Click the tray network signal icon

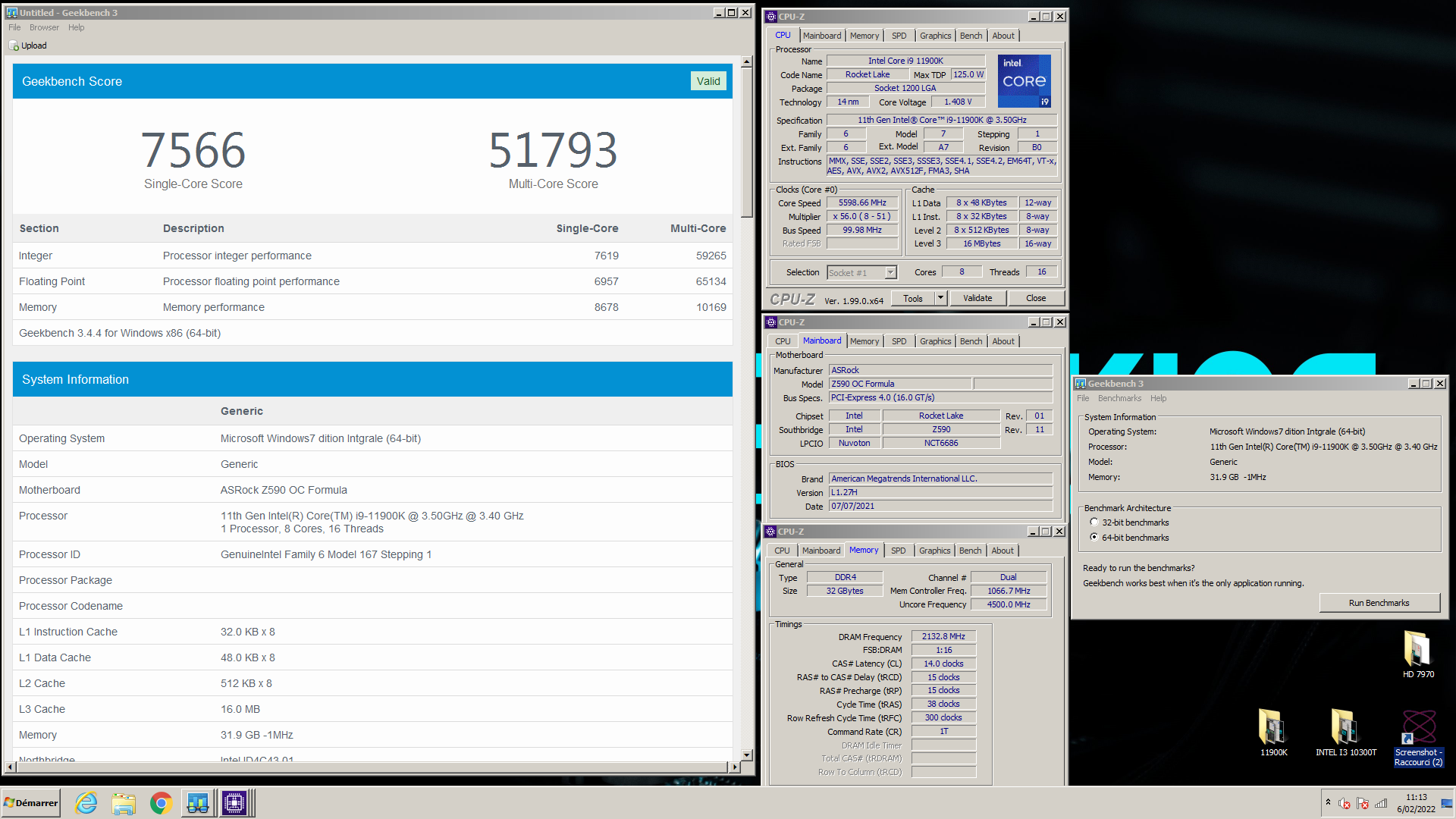coord(1381,803)
